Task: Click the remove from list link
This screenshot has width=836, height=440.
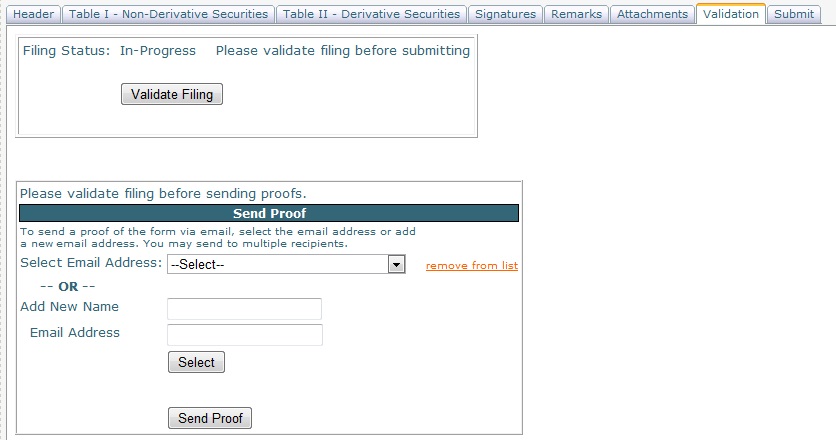Action: click(x=472, y=265)
